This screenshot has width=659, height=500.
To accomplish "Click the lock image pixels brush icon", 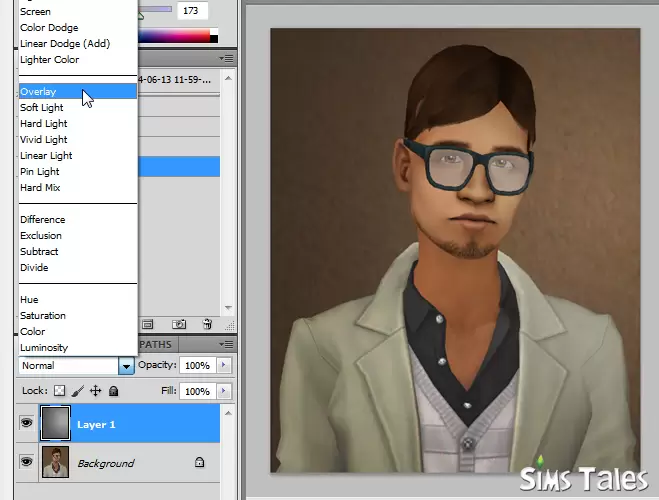I will [x=77, y=391].
